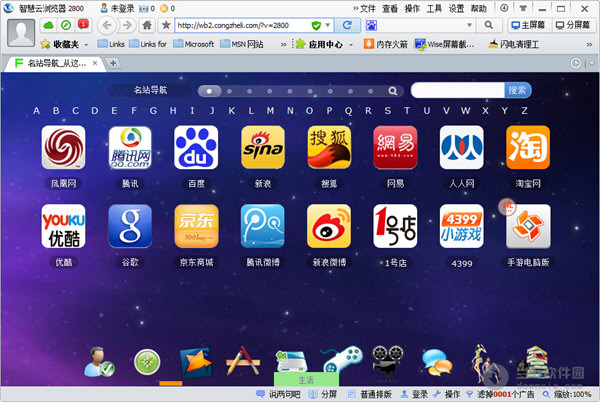The image size is (600, 402).
Task: Open the 新浪微博 tile
Action: pos(329,226)
